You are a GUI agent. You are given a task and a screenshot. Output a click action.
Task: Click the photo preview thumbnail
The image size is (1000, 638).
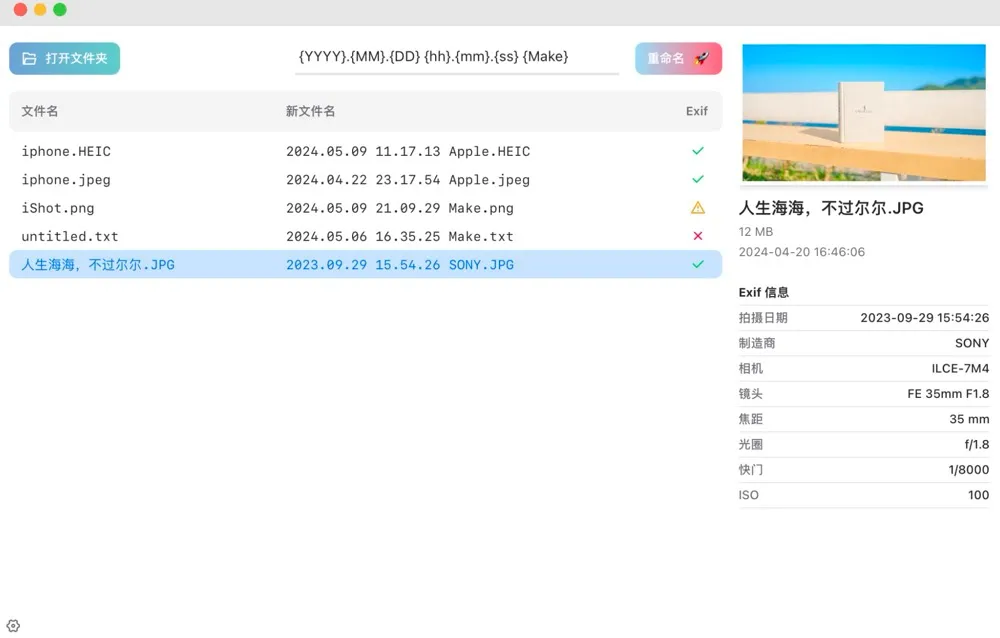coord(864,112)
